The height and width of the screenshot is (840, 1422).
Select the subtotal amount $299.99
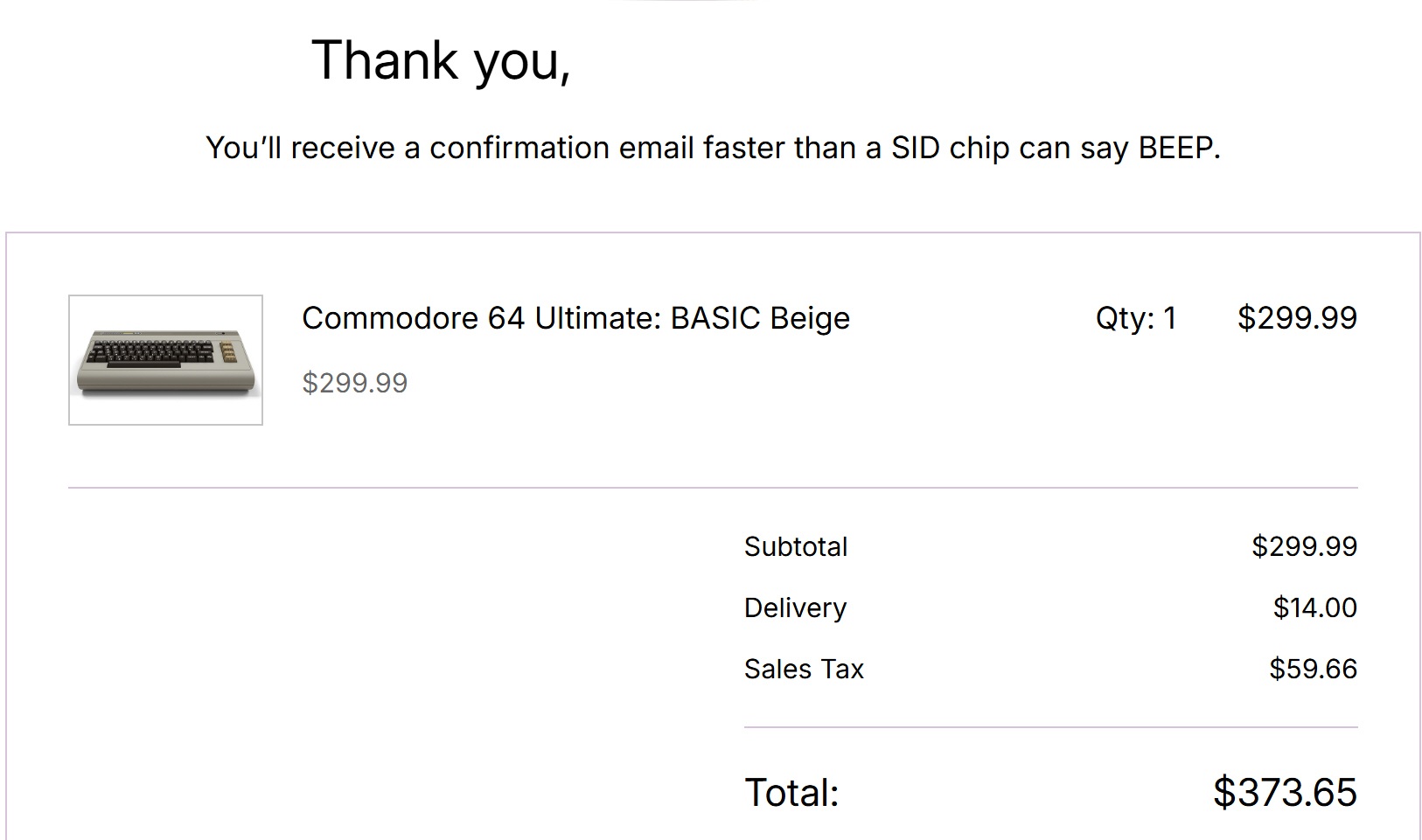click(1303, 546)
